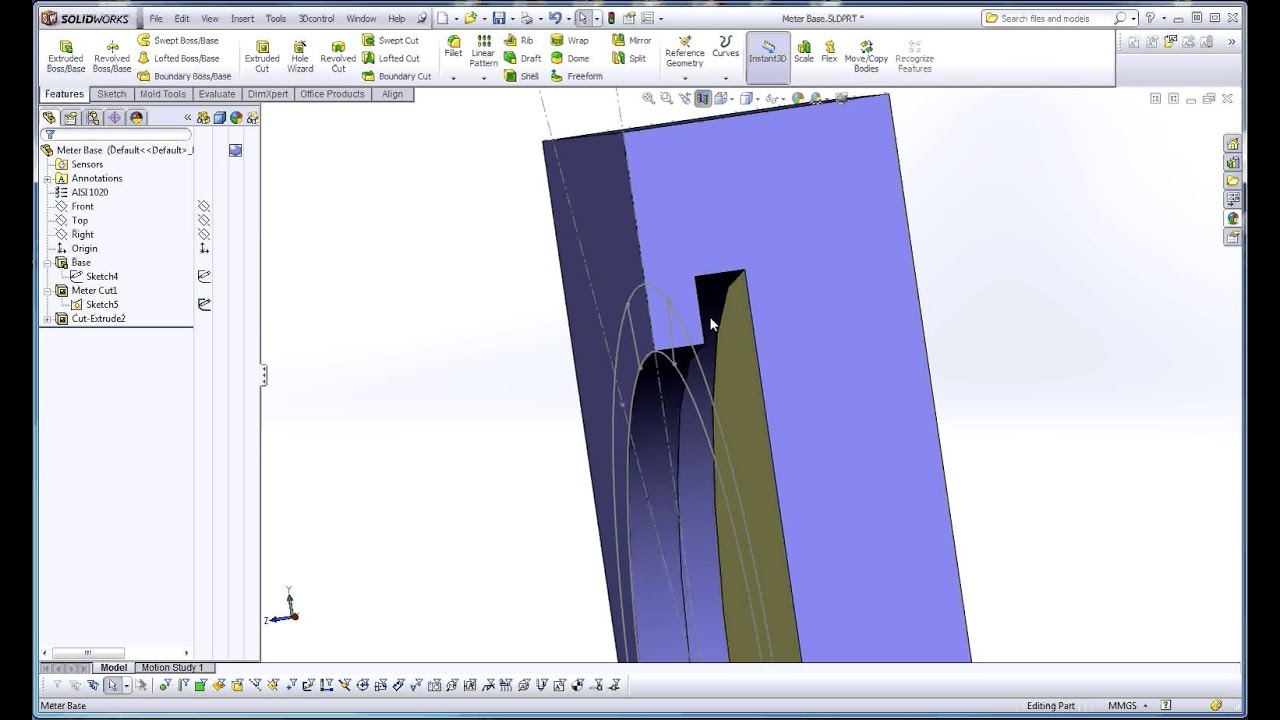Viewport: 1280px width, 720px height.
Task: Collapse the Meter Cut1 feature
Action: (47, 290)
